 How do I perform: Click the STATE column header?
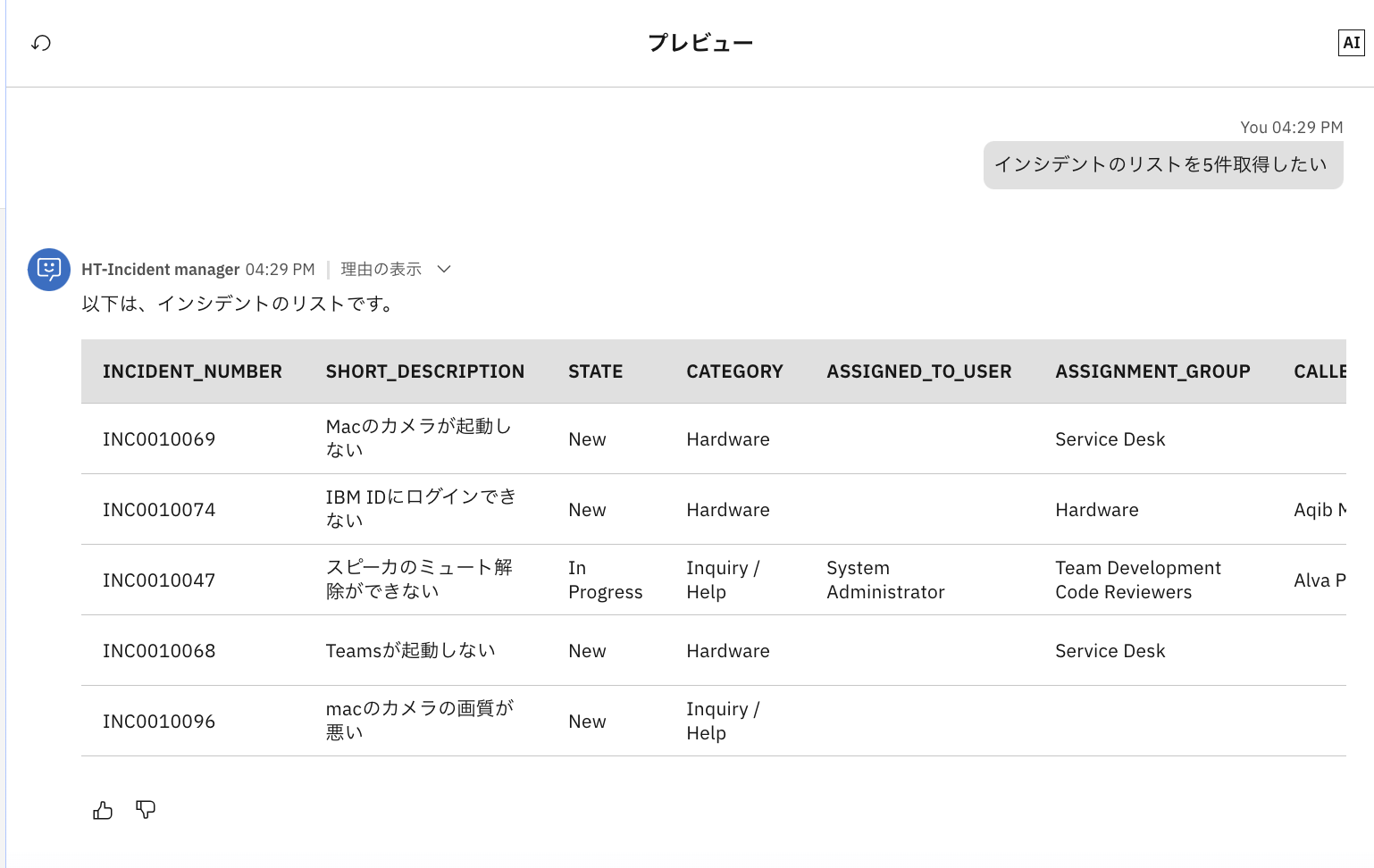pyautogui.click(x=595, y=371)
